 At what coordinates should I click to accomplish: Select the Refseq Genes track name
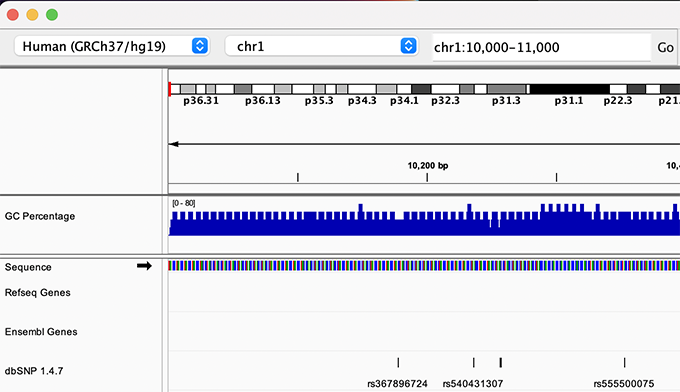(38, 293)
